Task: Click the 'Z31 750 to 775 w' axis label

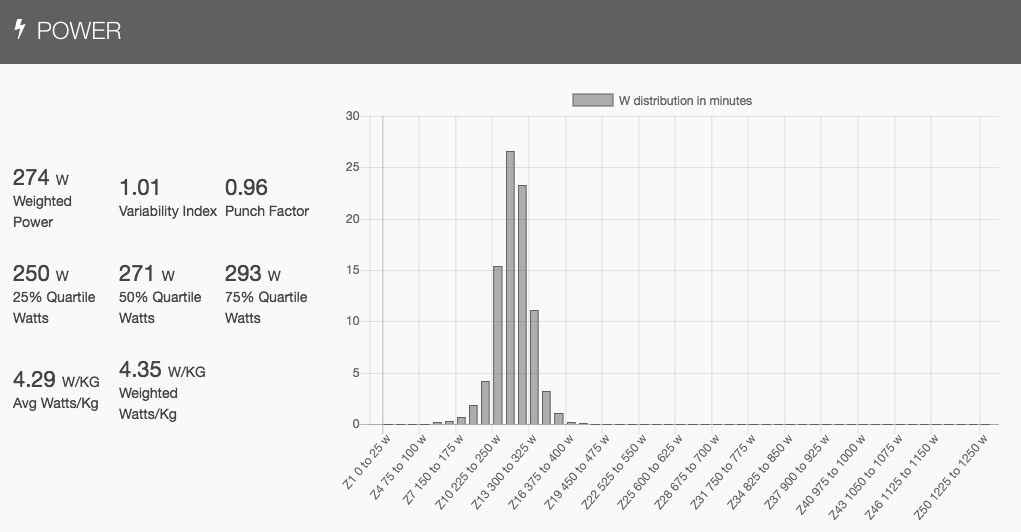Action: click(723, 471)
